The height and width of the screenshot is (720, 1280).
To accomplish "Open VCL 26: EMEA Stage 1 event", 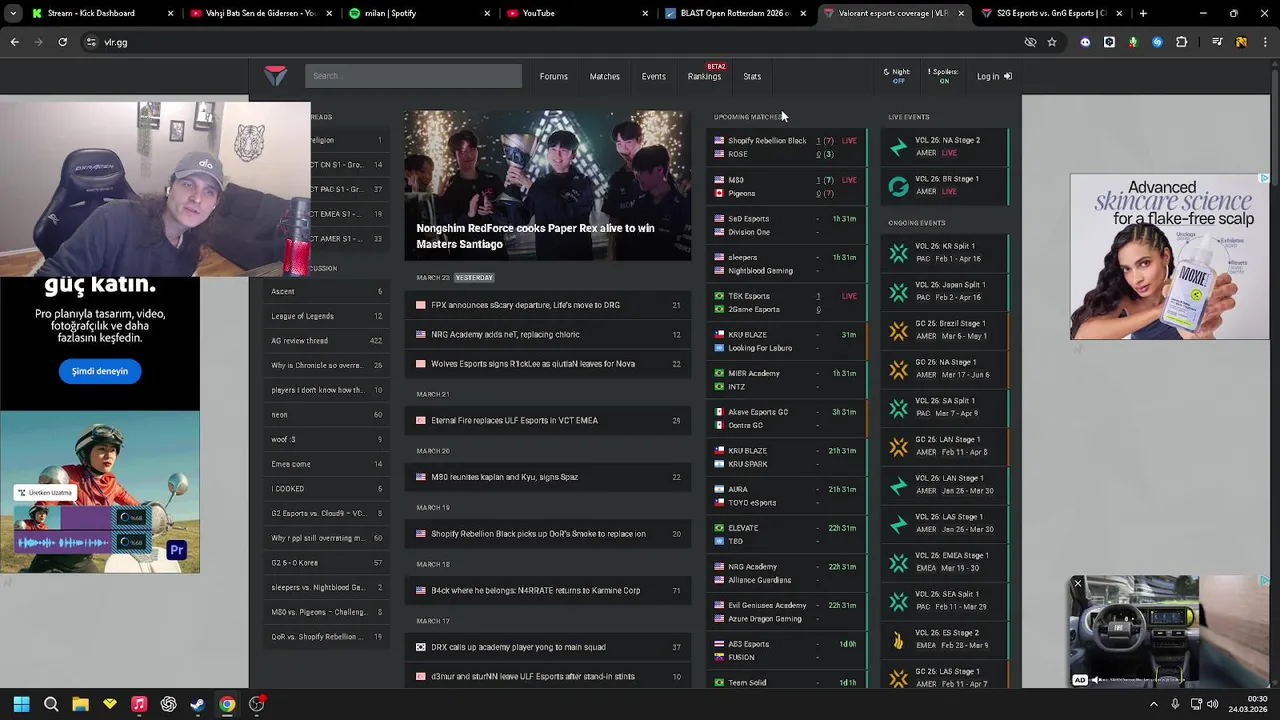I will [945, 561].
